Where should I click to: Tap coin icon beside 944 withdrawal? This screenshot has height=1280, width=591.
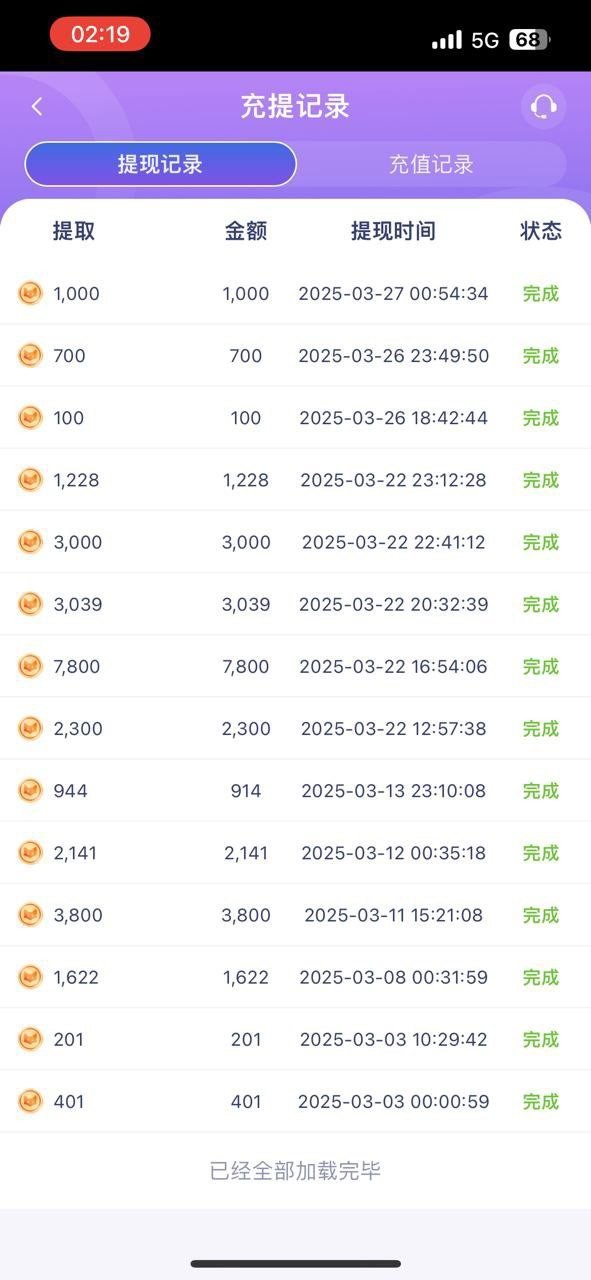[31, 790]
